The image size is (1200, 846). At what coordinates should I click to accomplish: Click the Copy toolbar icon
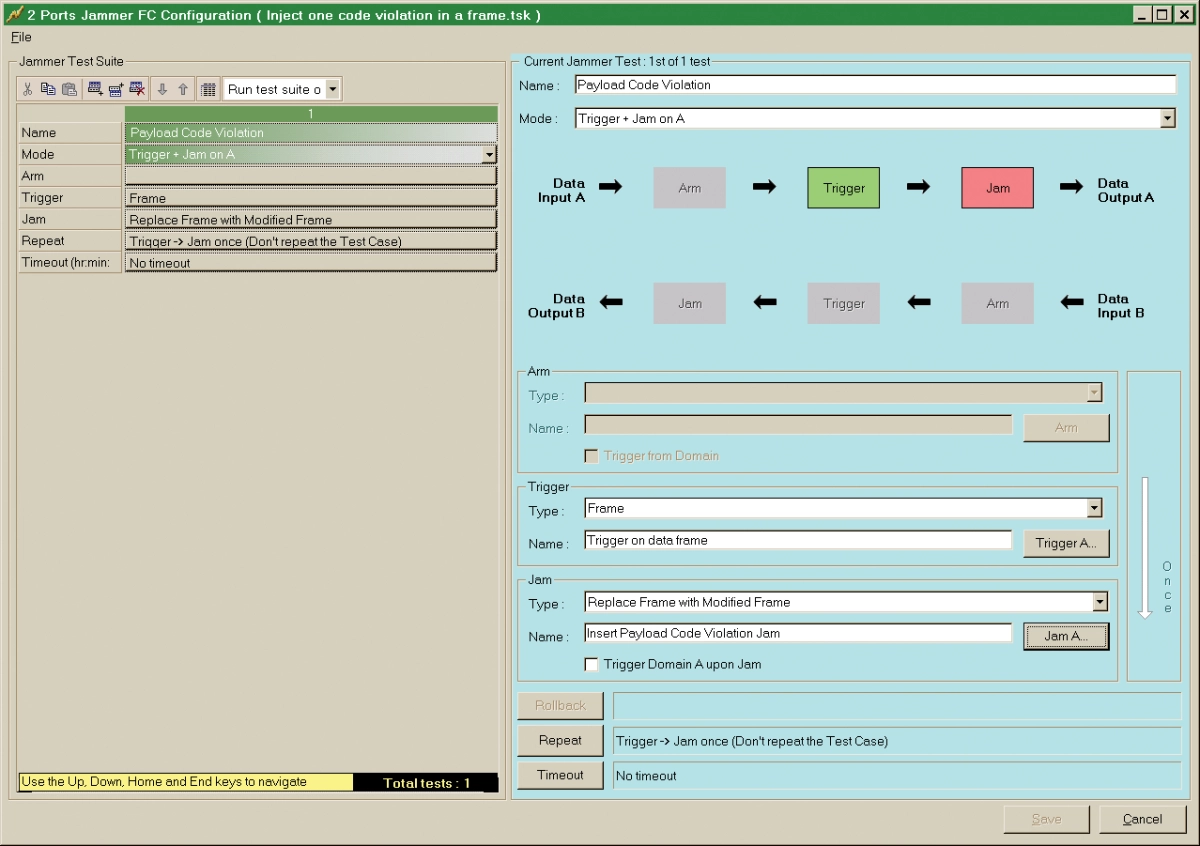(x=48, y=89)
